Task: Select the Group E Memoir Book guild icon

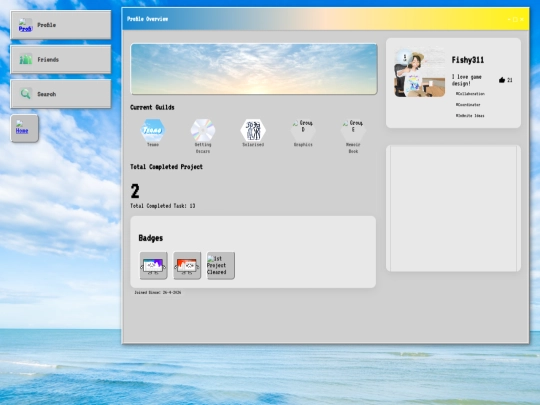Action: [353, 130]
